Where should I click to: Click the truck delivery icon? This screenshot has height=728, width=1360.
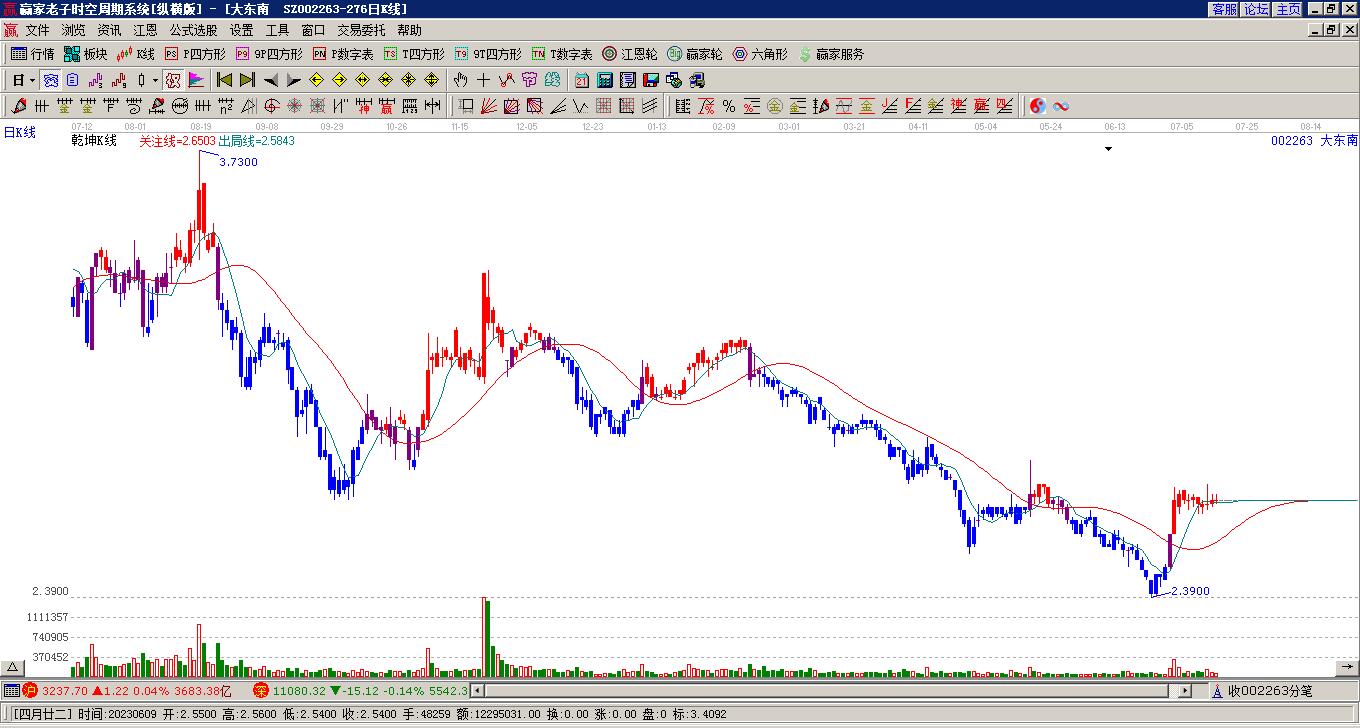pyautogui.click(x=697, y=80)
